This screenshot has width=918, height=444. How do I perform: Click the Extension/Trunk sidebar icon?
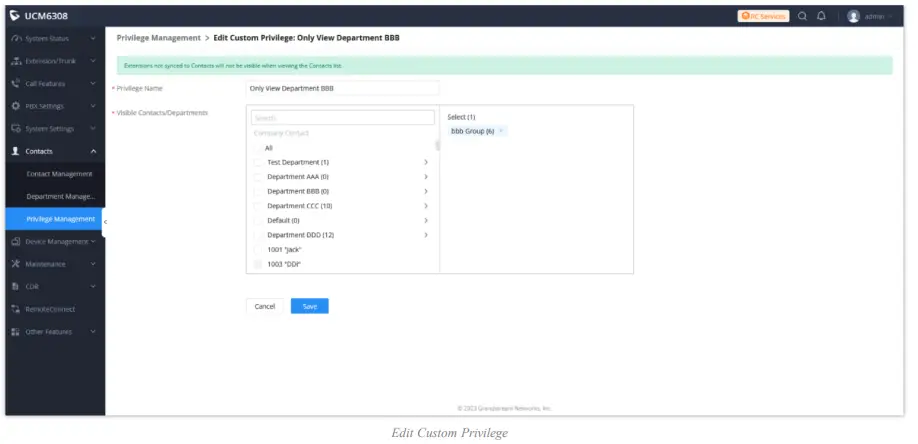point(16,61)
